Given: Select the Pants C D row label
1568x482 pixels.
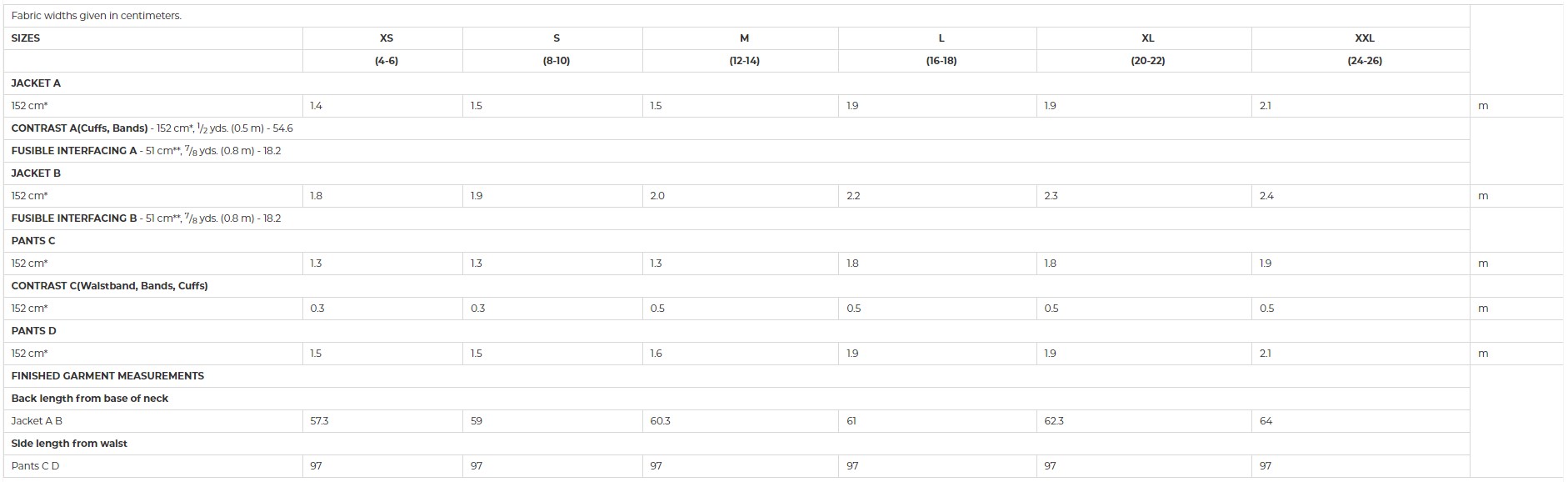Looking at the screenshot, I should 35,466.
